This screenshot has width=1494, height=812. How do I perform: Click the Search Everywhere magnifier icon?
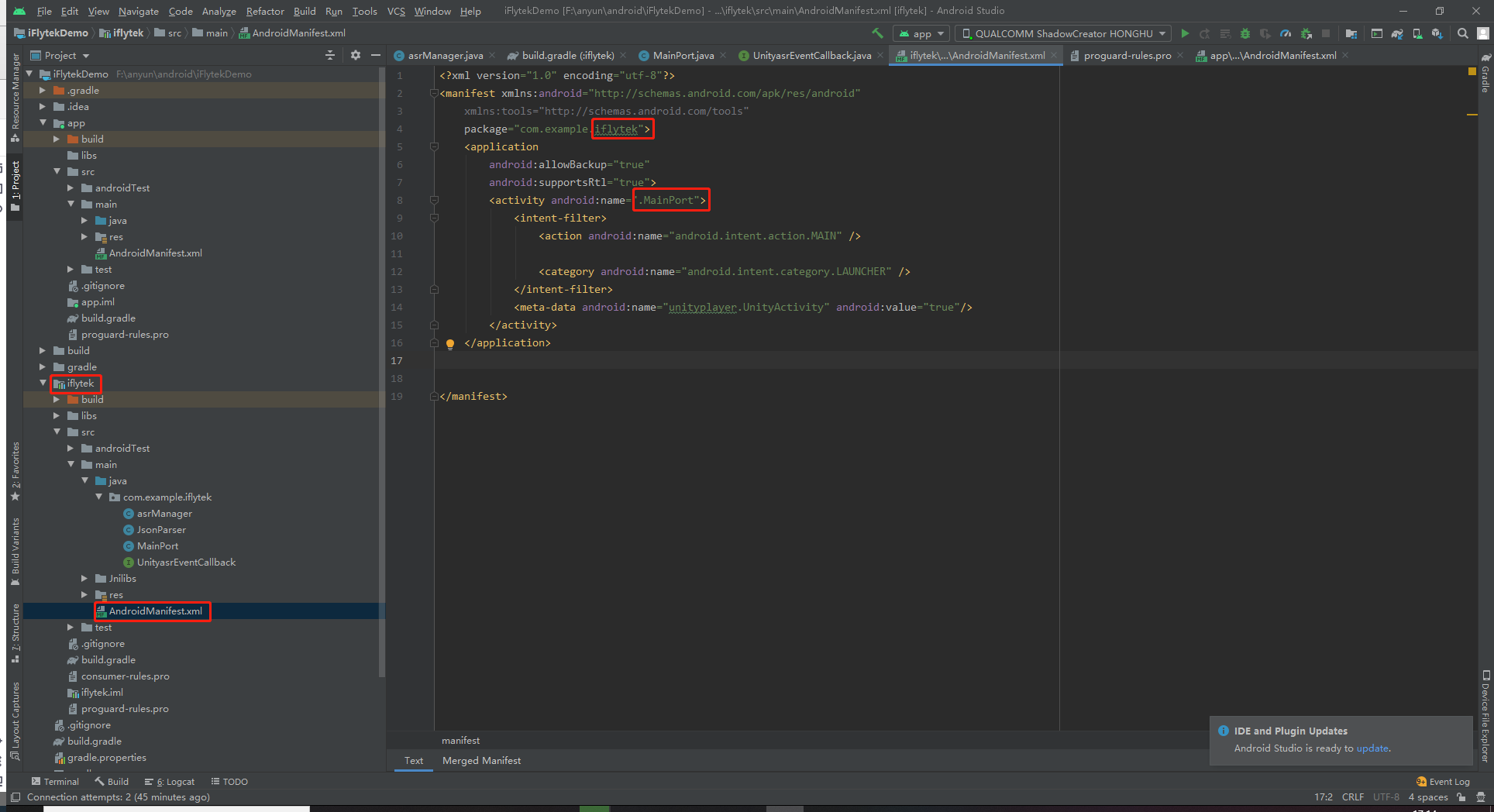[1462, 33]
